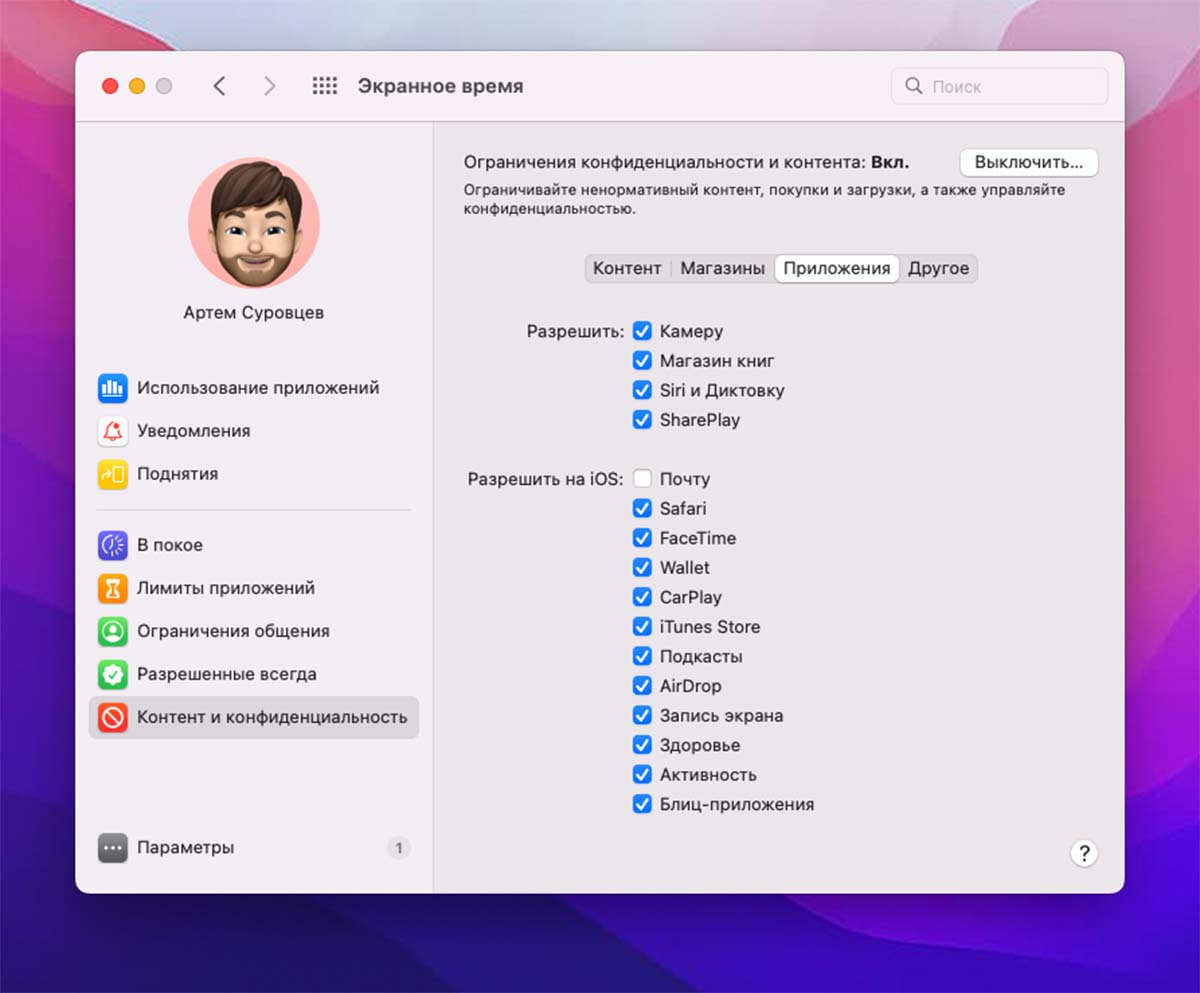Switch to the Контент tab
The height and width of the screenshot is (993, 1200).
(x=627, y=268)
